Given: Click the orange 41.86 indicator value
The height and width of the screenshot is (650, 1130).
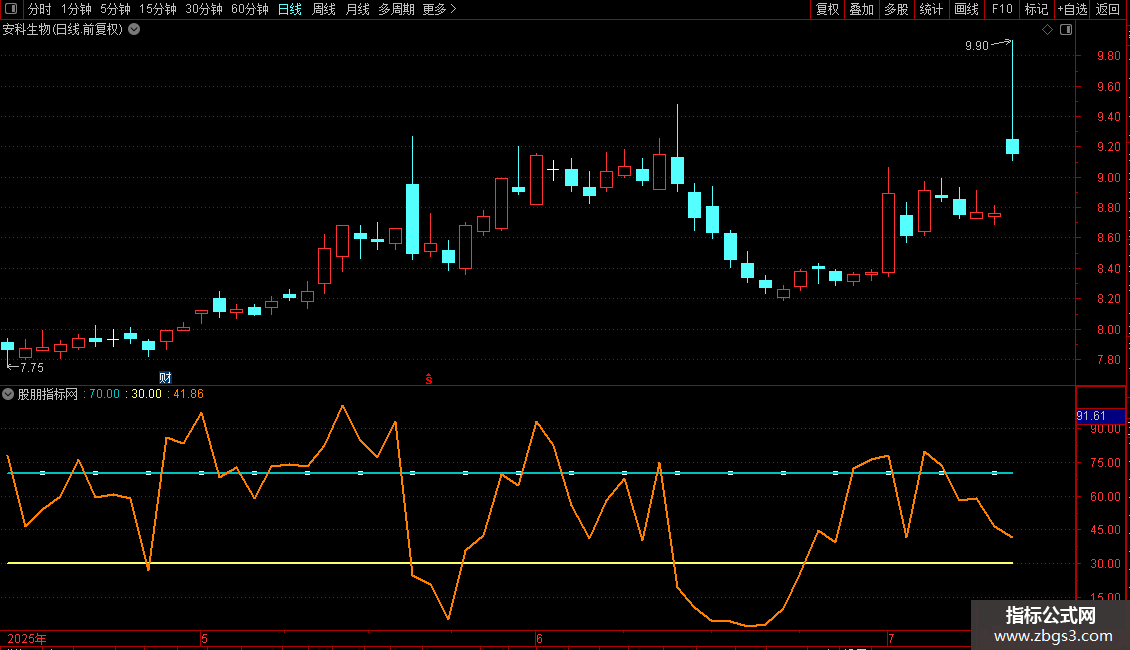Looking at the screenshot, I should click(x=188, y=394).
